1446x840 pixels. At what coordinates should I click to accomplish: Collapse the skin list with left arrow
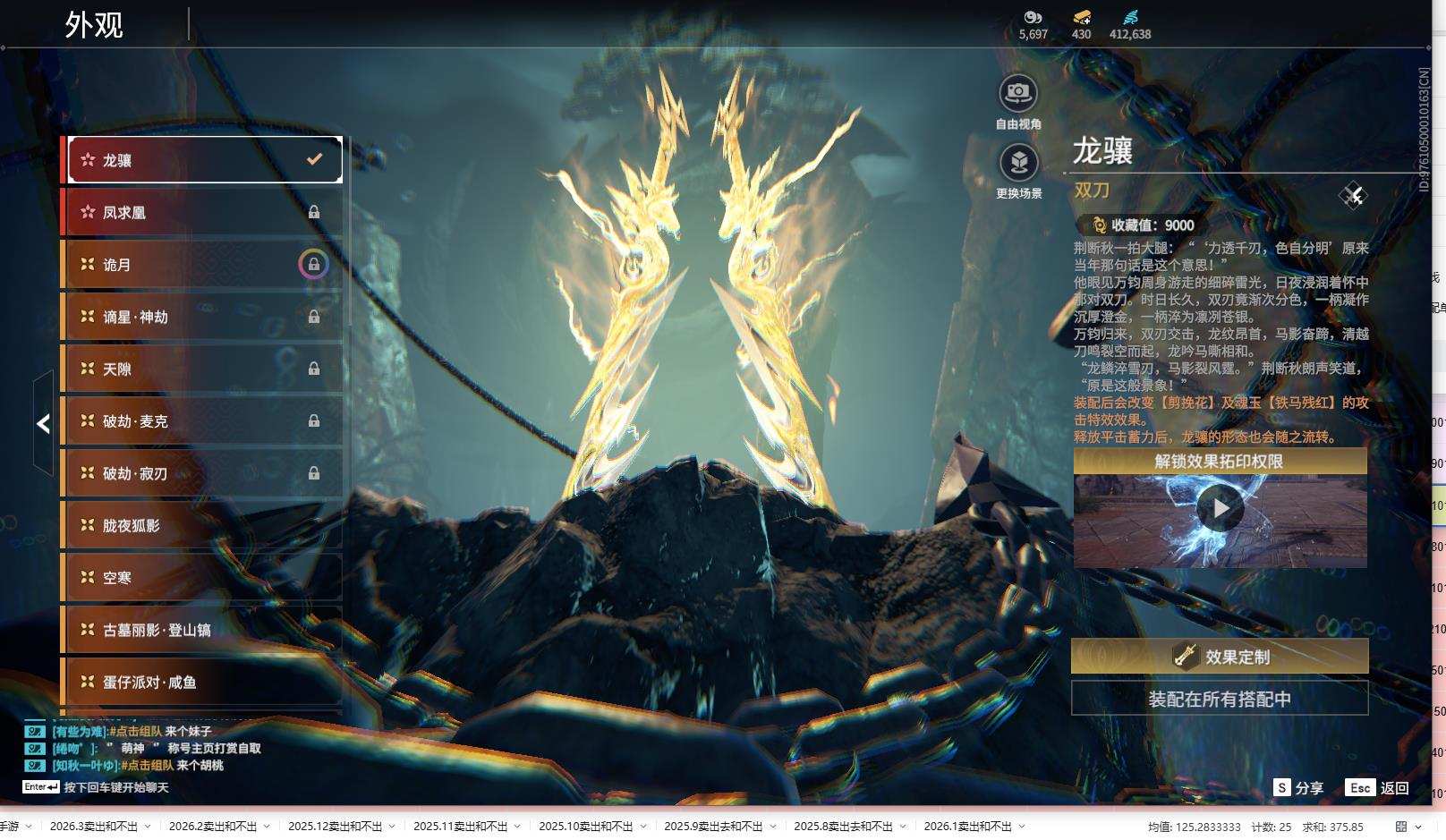43,423
